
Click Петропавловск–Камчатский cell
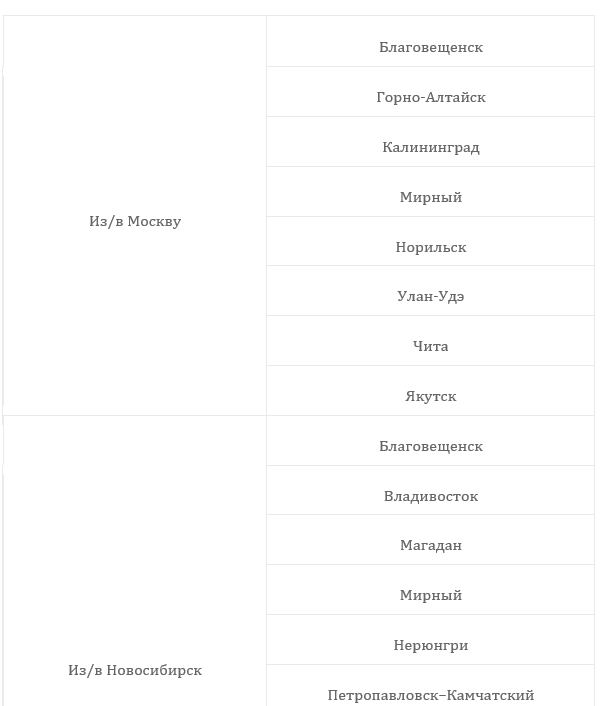click(431, 685)
